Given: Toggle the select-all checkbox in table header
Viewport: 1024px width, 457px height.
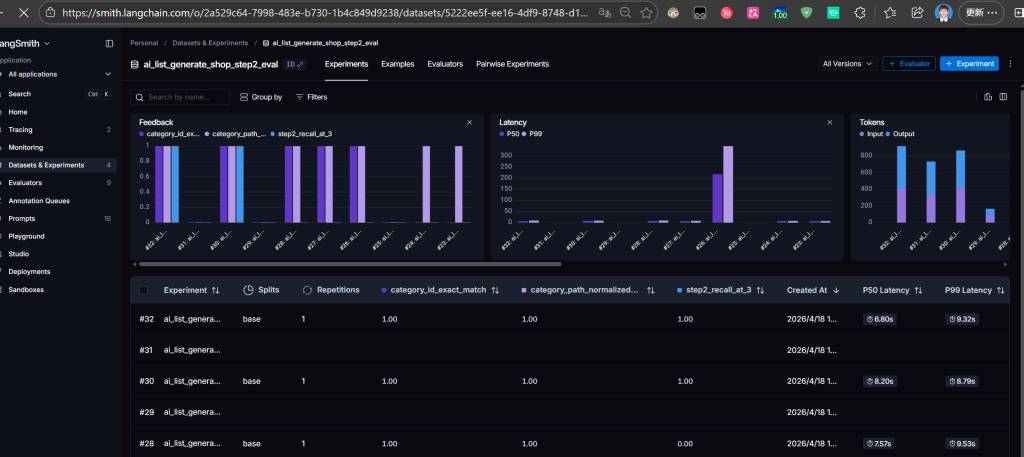Looking at the screenshot, I should pos(144,290).
